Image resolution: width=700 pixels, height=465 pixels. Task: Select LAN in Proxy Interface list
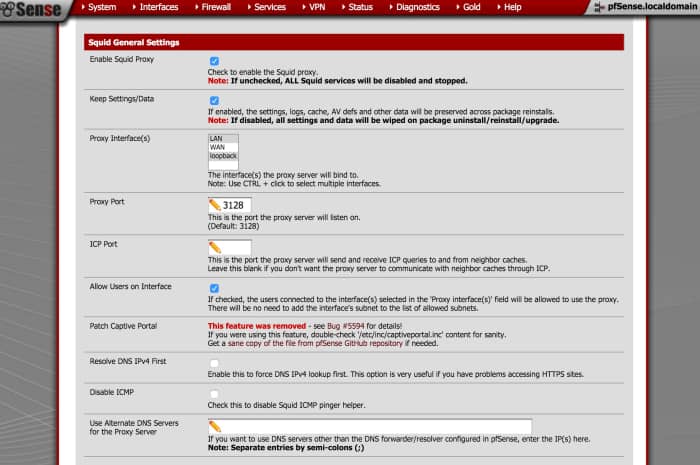pyautogui.click(x=223, y=139)
